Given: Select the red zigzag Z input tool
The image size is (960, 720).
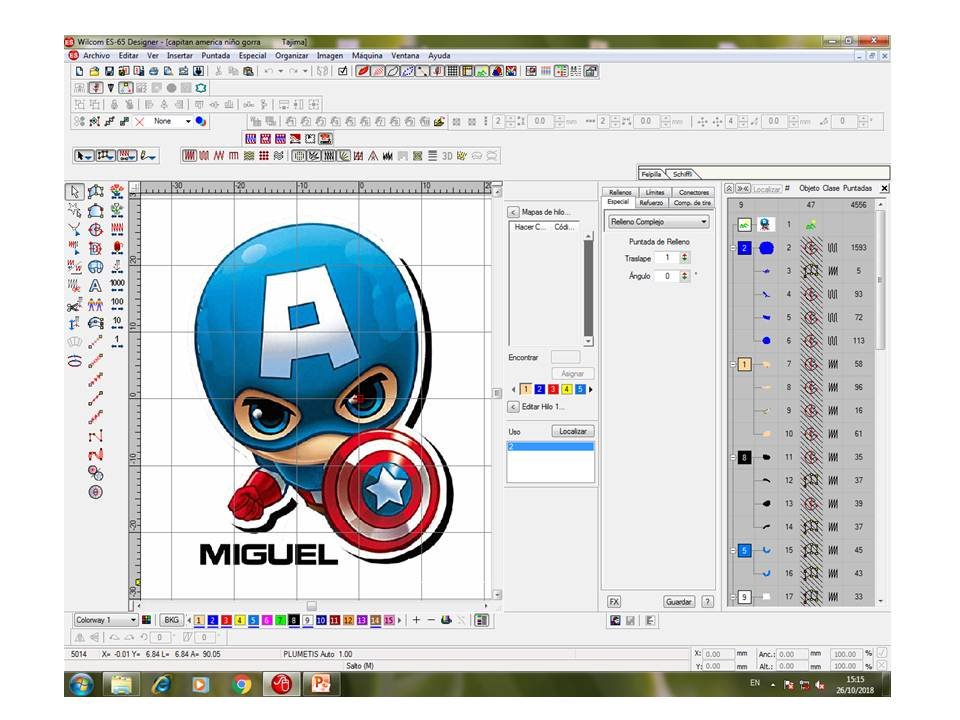Looking at the screenshot, I should click(x=95, y=455).
